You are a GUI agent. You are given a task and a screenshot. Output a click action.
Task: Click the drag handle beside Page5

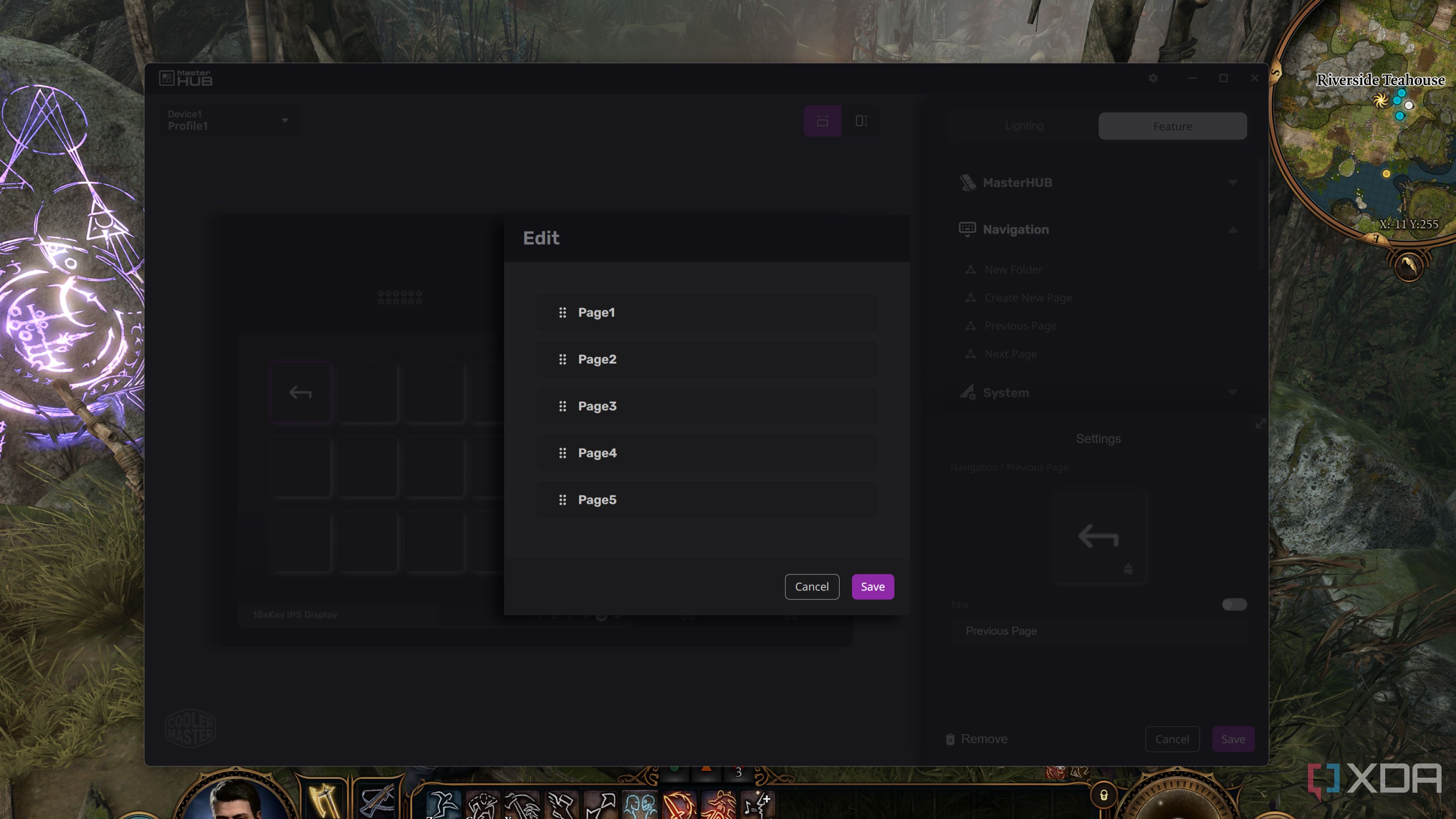tap(562, 500)
